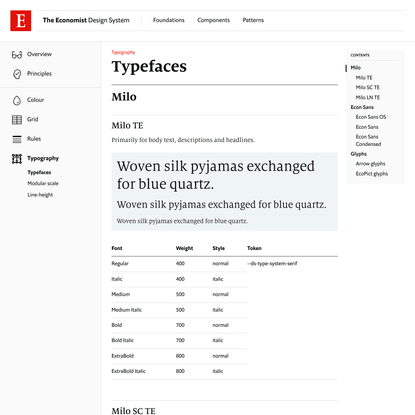This screenshot has width=415, height=415.
Task: Jump to Milo TE in contents
Action: [x=364, y=78]
